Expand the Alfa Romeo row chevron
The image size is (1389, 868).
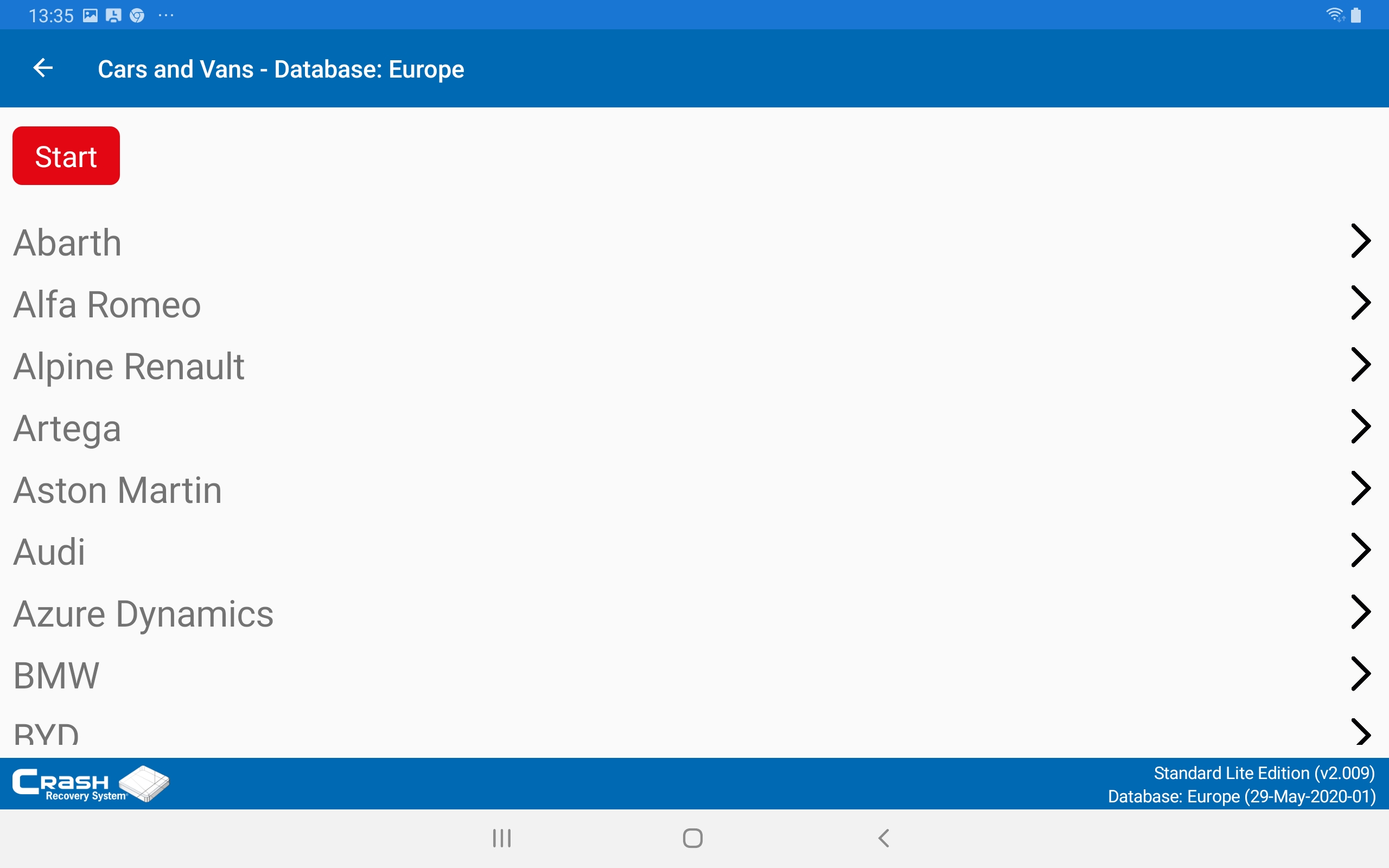coord(1360,303)
